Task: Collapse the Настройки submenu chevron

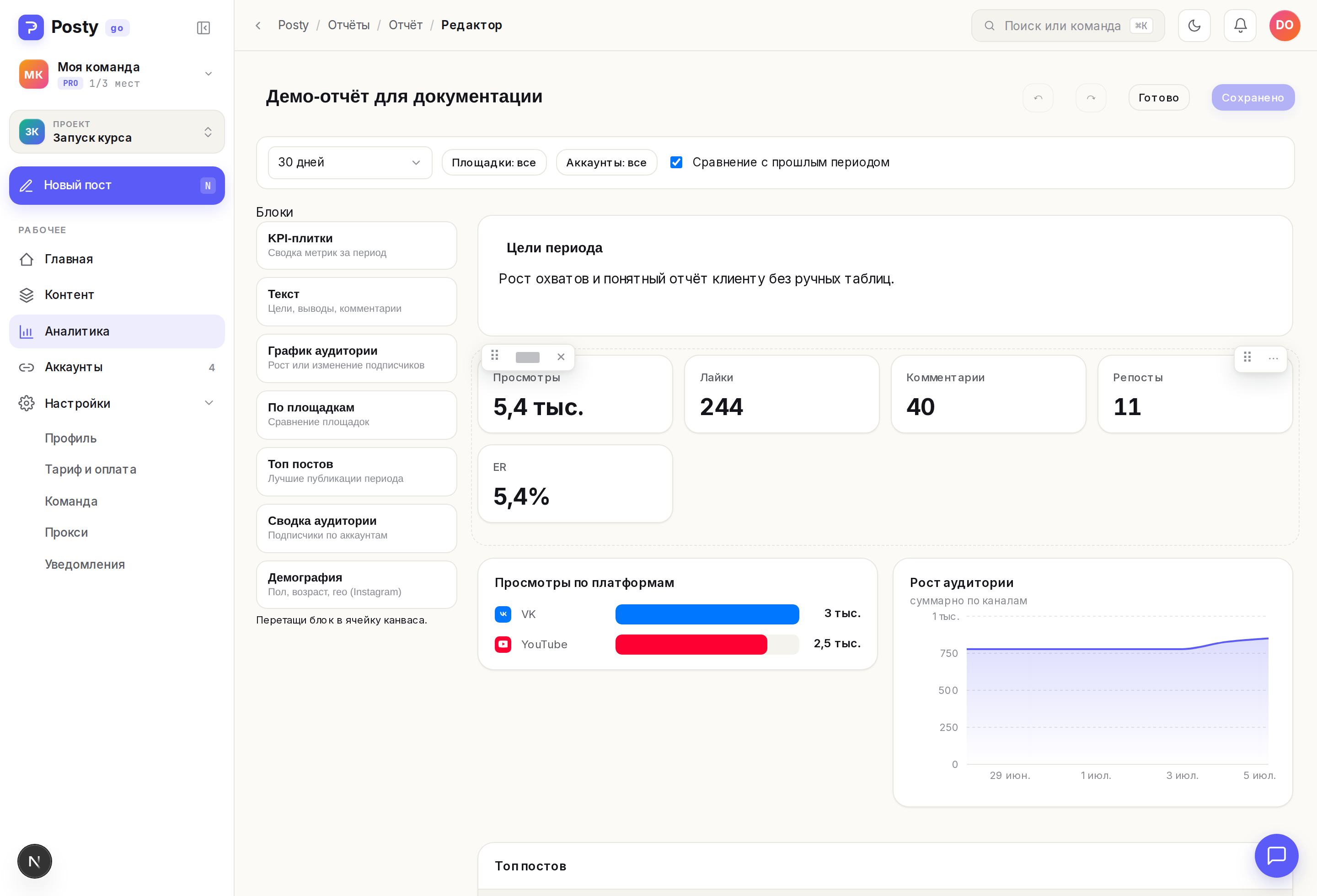Action: (x=209, y=403)
